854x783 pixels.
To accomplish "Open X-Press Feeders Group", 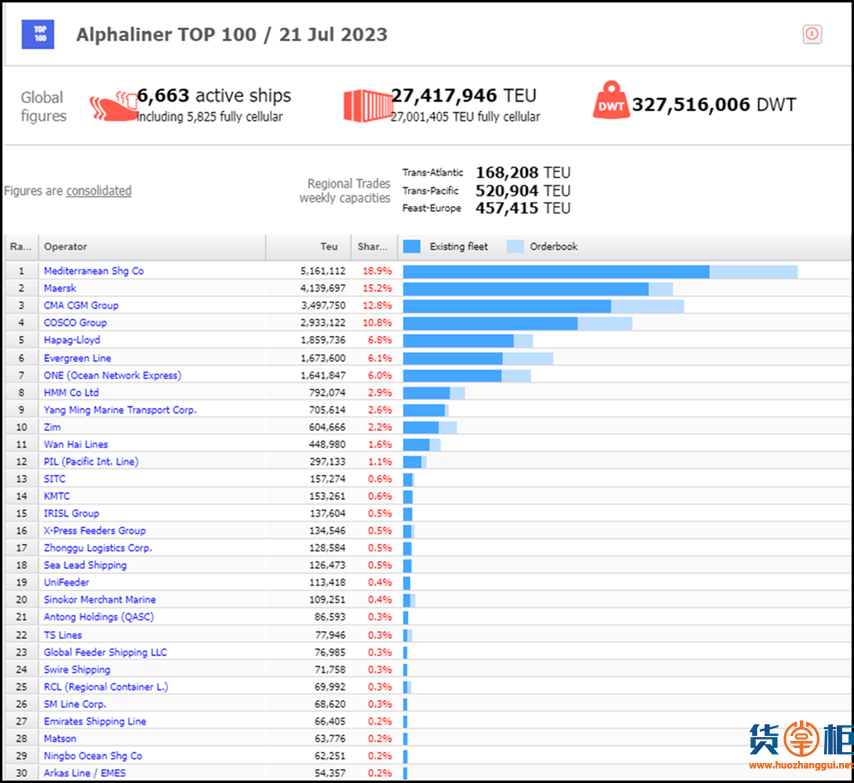I will [x=95, y=531].
